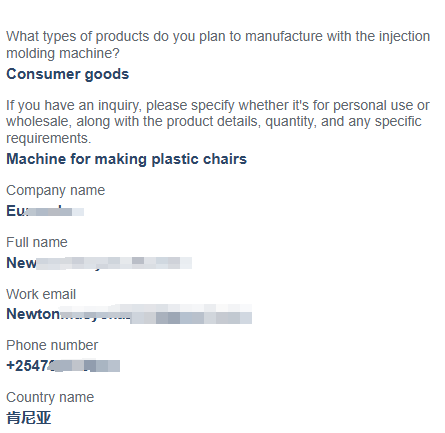
Task: Click the words 'plastic chairs' in the answer
Action: click(199, 159)
